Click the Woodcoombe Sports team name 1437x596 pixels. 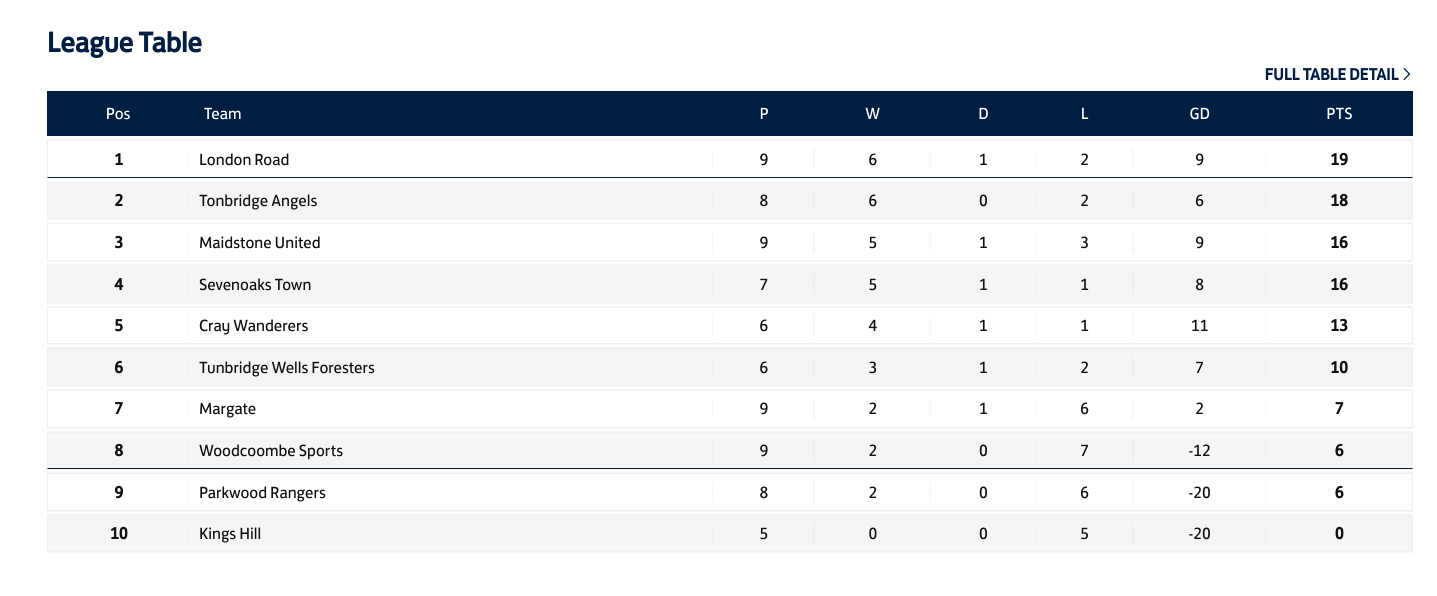coord(271,451)
